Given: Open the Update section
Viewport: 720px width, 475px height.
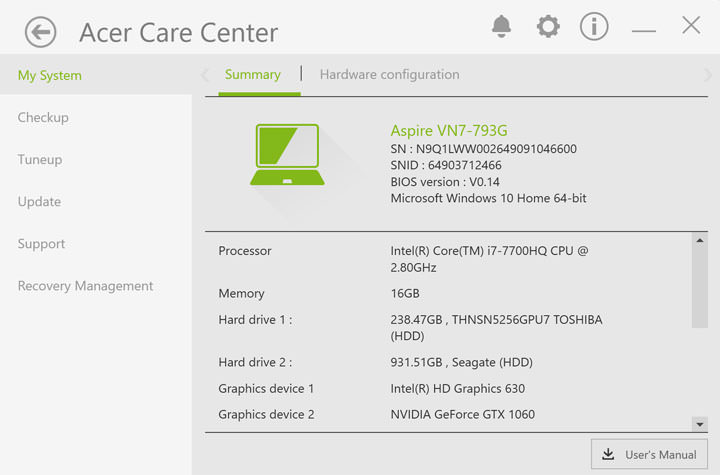Looking at the screenshot, I should 39,202.
